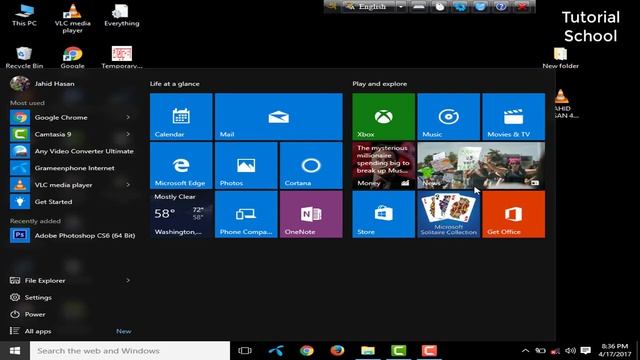Open the OneNote tile
This screenshot has height=360, width=640.
point(311,214)
